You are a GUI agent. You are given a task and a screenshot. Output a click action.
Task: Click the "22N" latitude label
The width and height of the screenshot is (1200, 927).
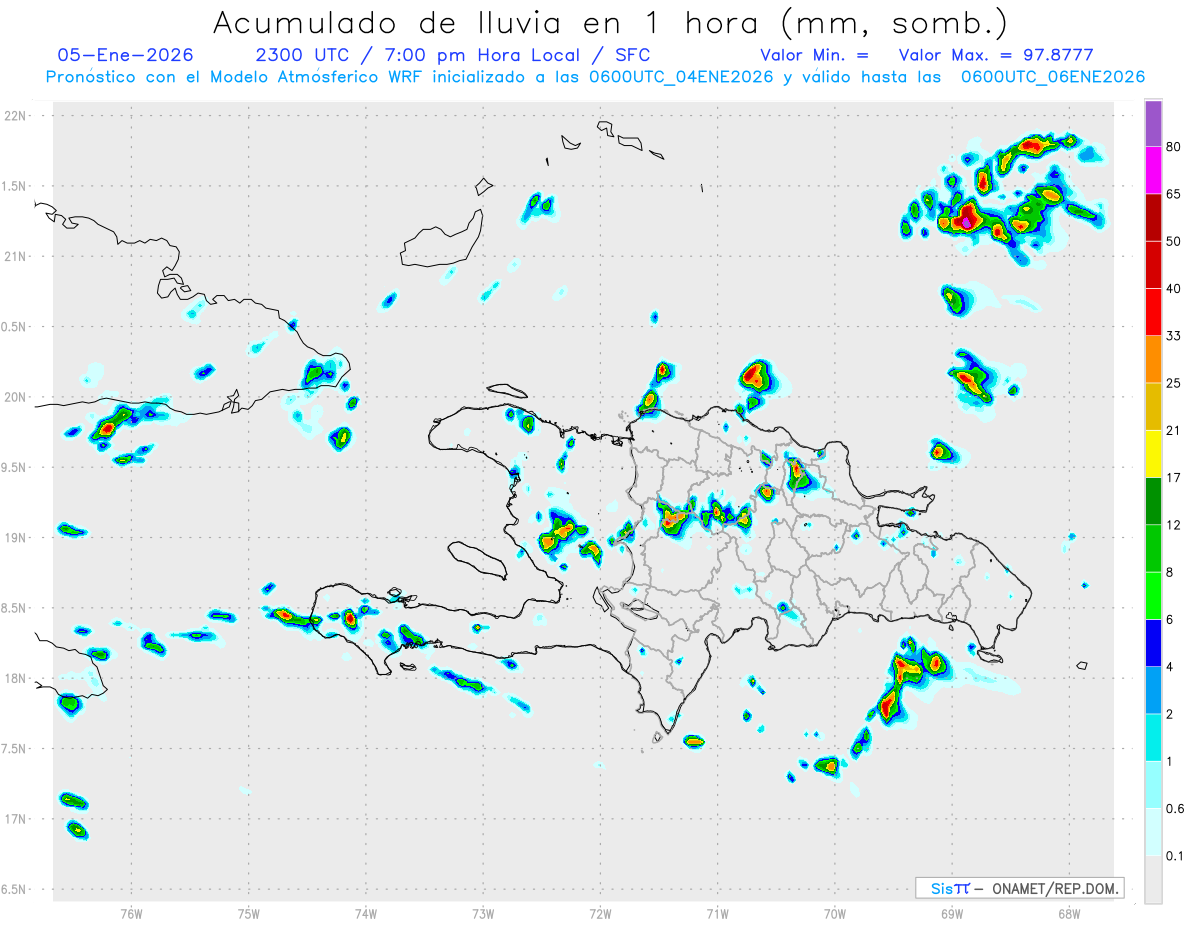16,116
